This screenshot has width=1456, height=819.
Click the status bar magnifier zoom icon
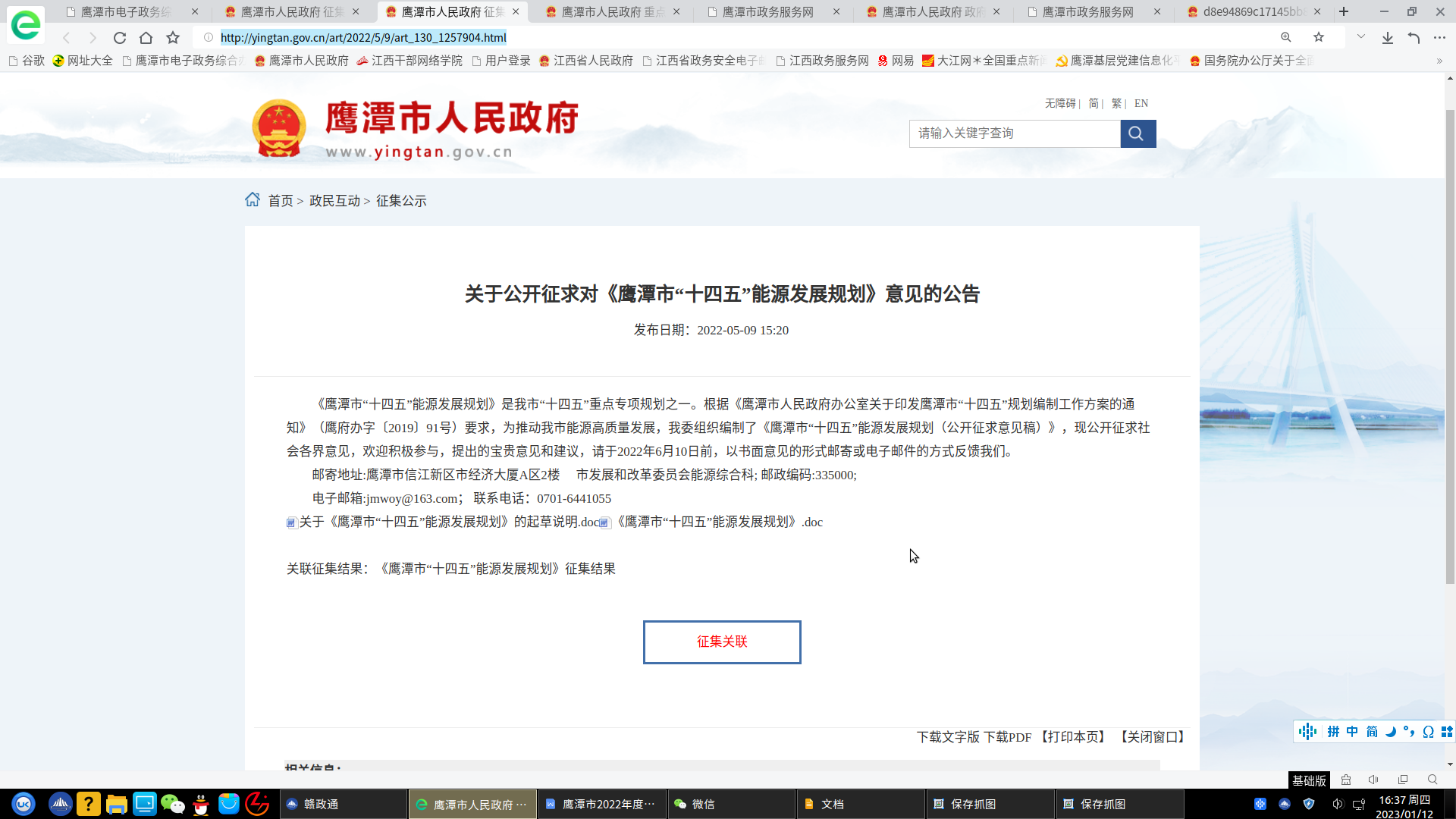[1432, 780]
